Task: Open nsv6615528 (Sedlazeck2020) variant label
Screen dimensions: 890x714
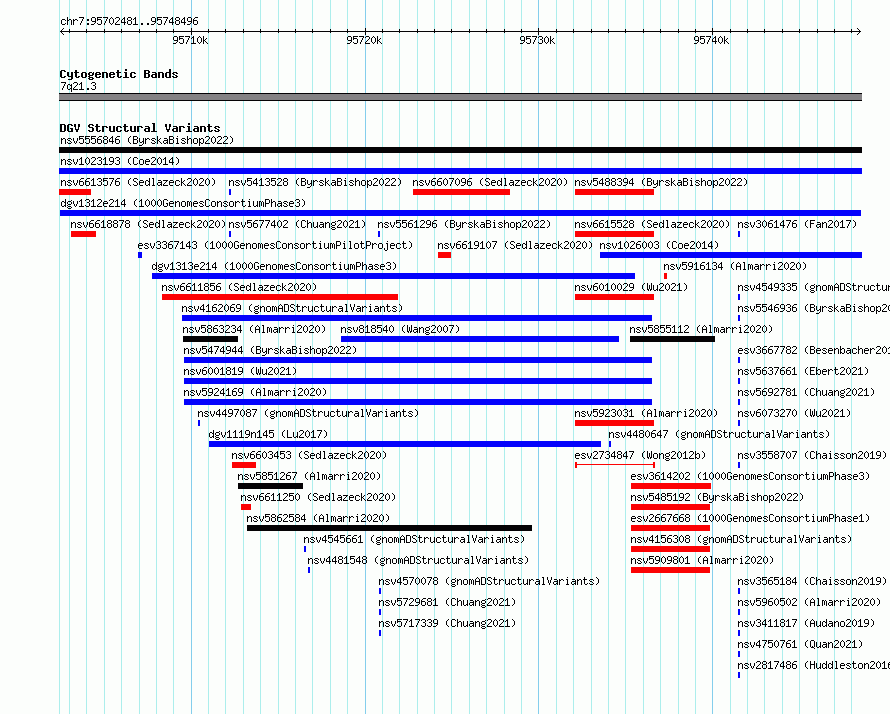Action: (x=652, y=224)
